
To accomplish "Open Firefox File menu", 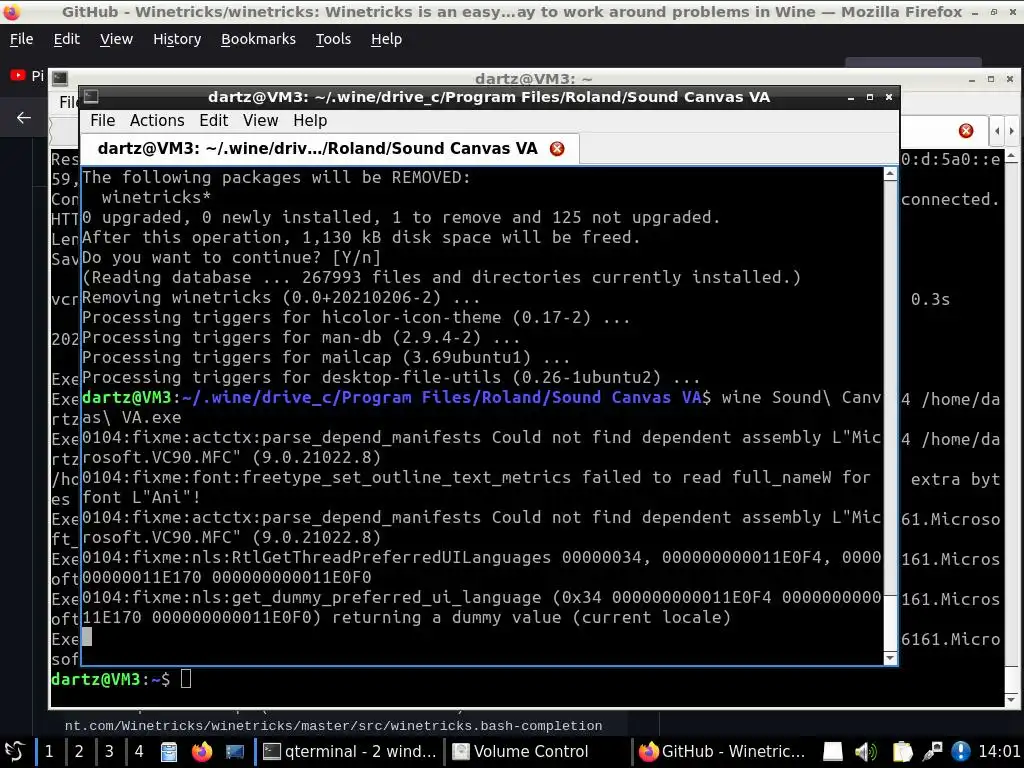I will pyautogui.click(x=22, y=39).
